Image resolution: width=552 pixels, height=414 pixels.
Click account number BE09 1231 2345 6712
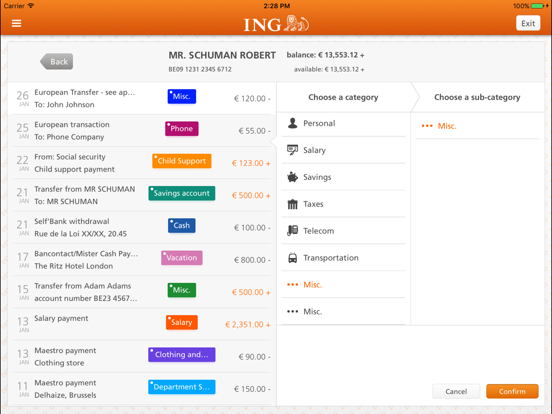[x=200, y=69]
